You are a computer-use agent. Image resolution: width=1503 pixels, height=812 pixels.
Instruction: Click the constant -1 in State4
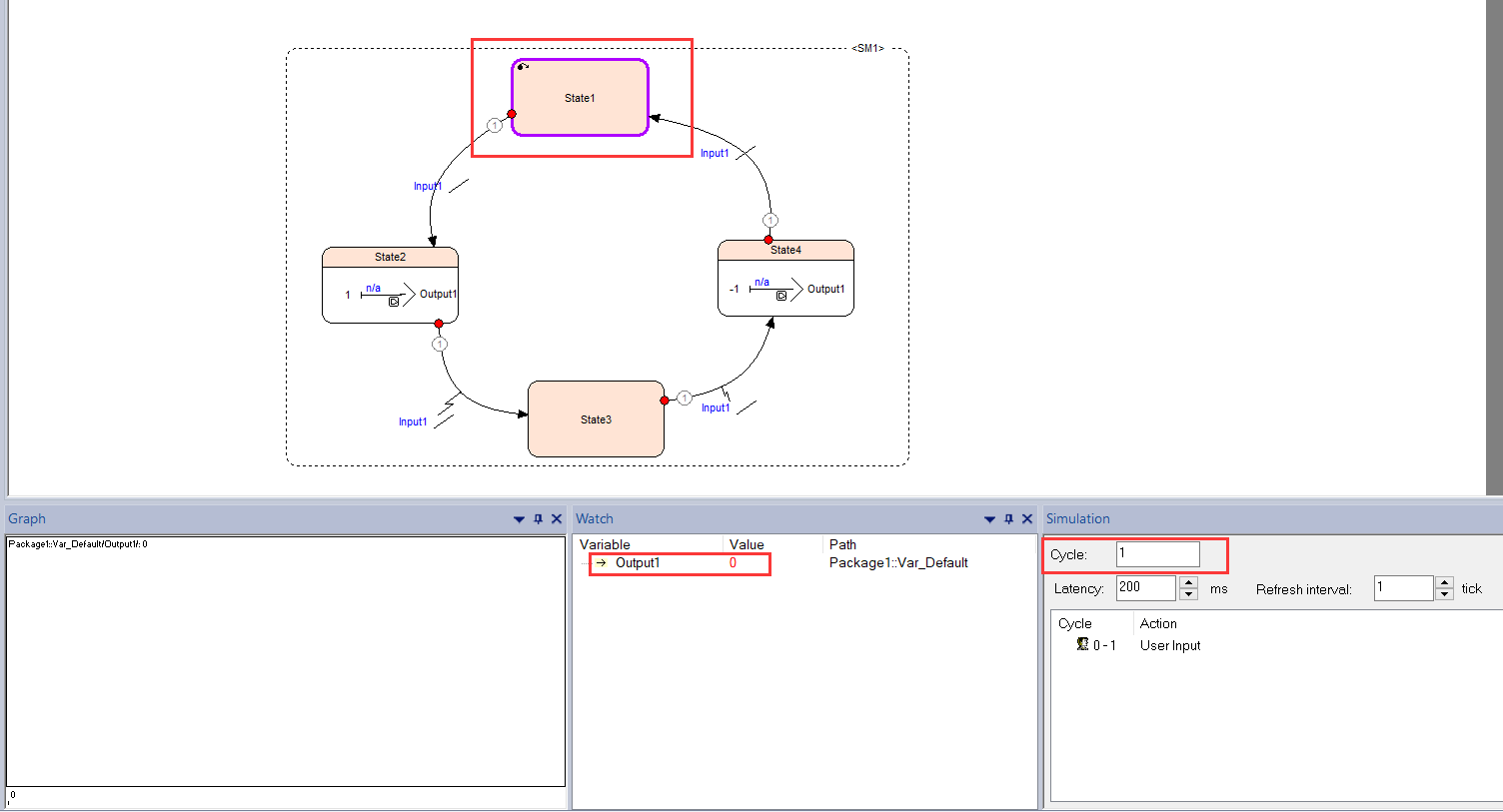734,290
